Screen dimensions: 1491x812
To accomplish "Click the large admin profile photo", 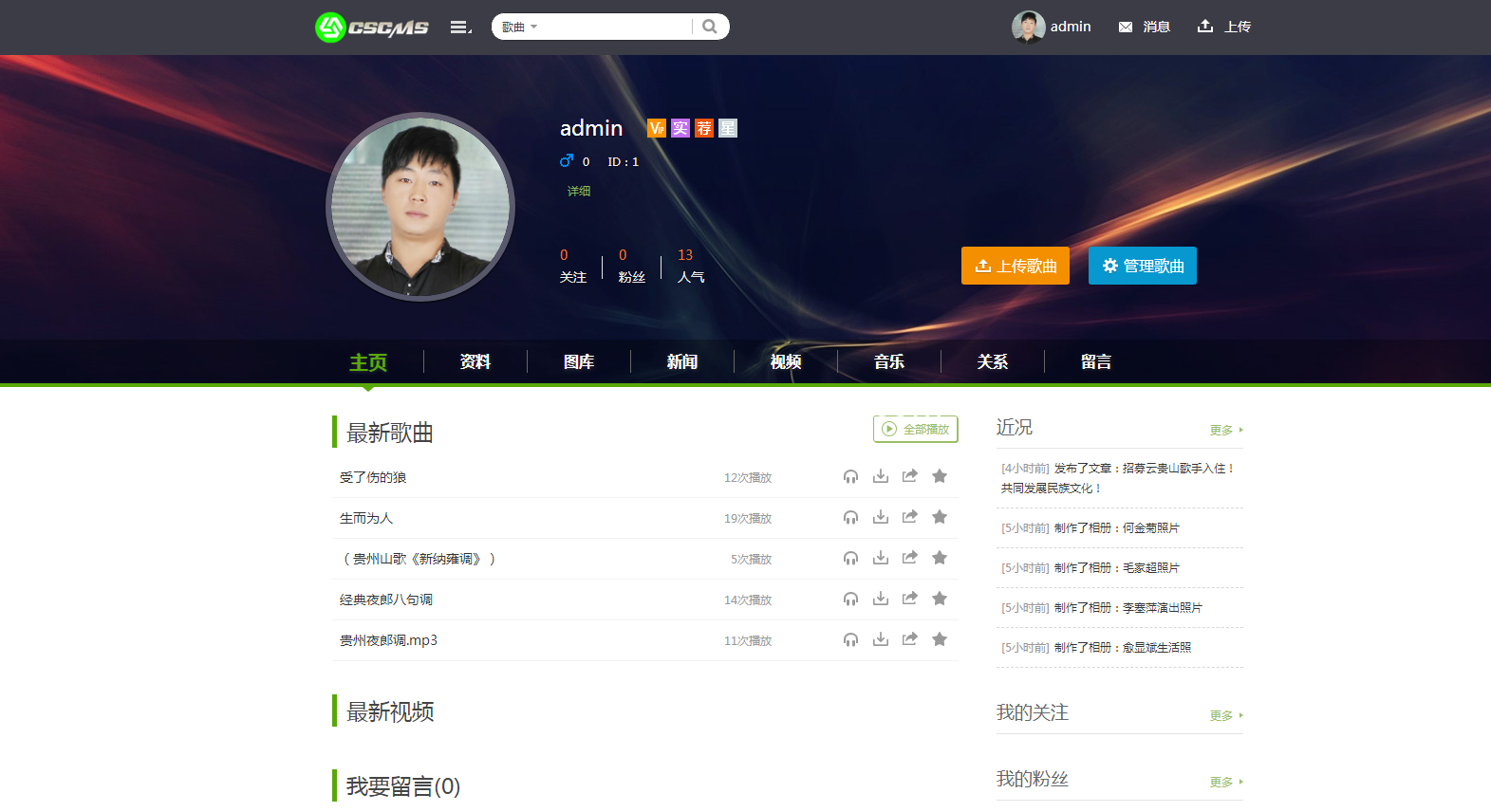I will tap(420, 206).
